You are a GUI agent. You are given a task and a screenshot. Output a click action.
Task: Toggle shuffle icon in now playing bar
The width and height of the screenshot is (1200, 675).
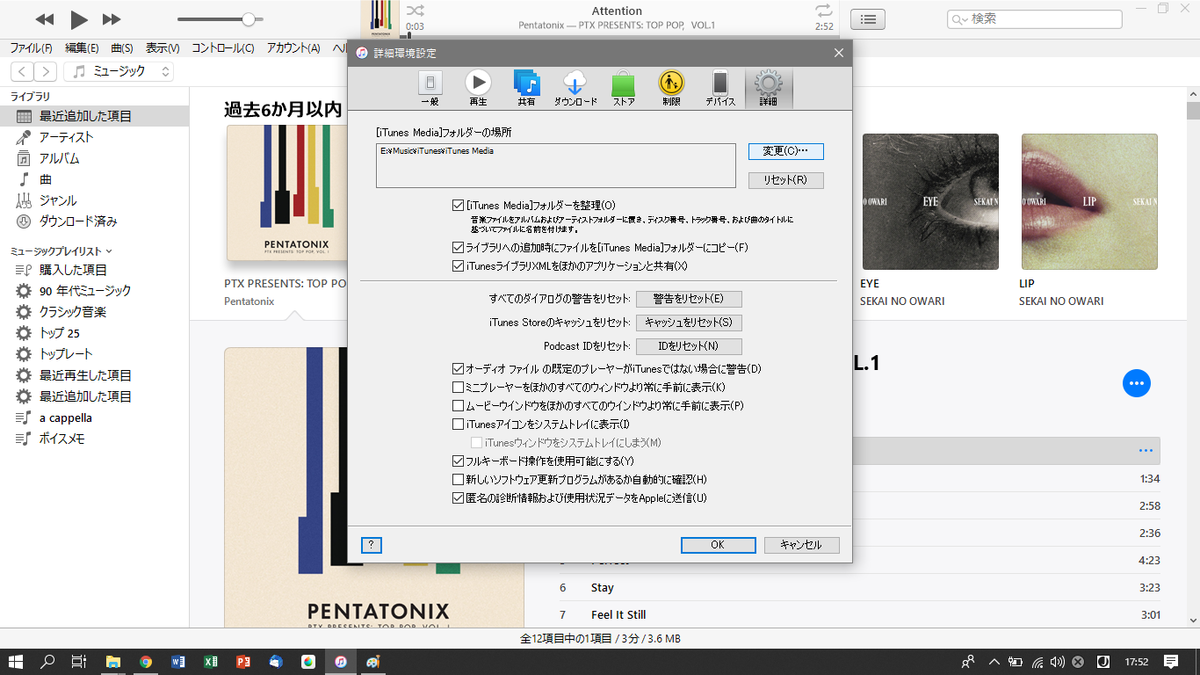tap(415, 10)
